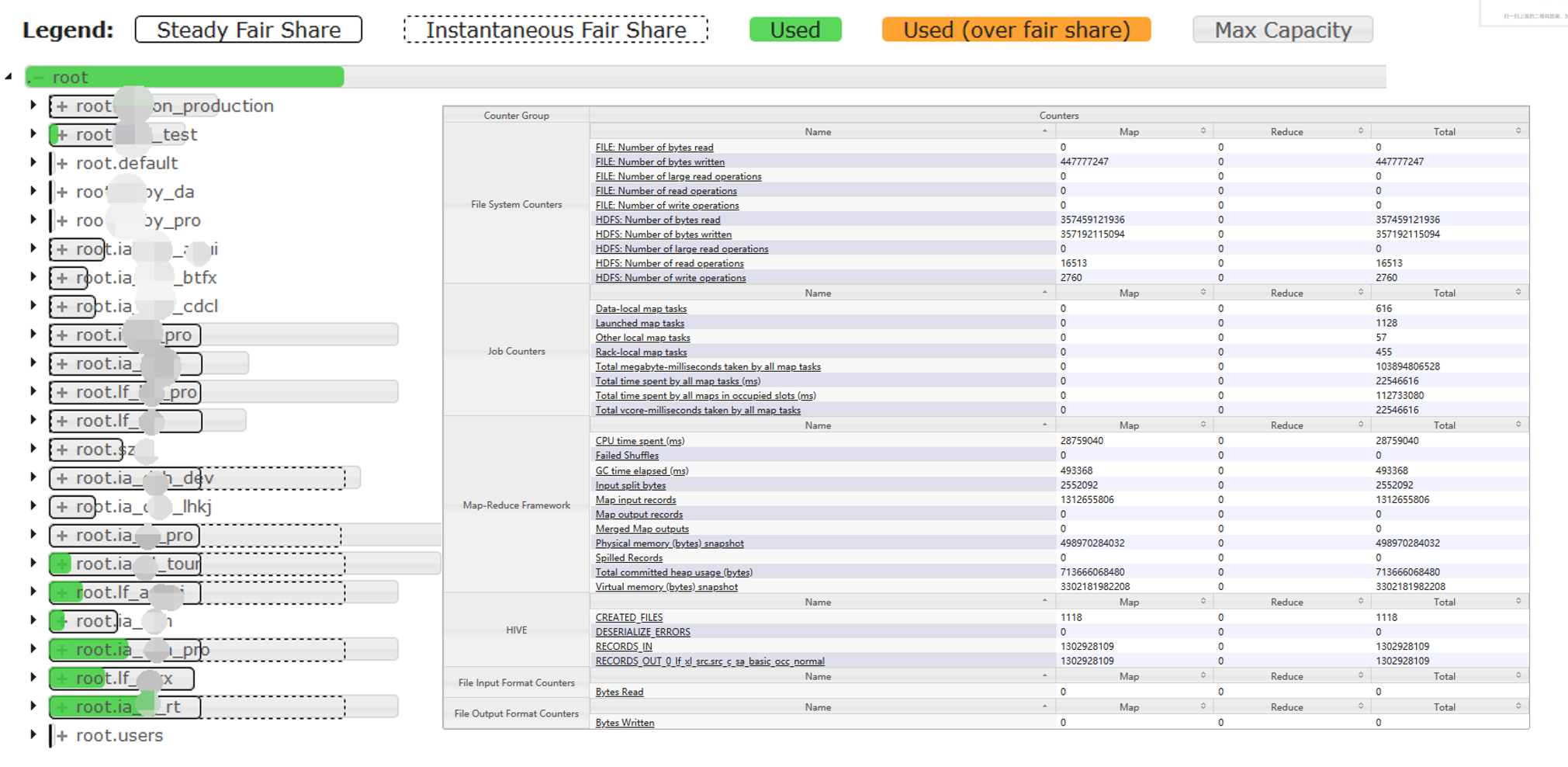The height and width of the screenshot is (767, 1568).
Task: Sort File System Counters by Reduce column
Action: coord(1292,131)
